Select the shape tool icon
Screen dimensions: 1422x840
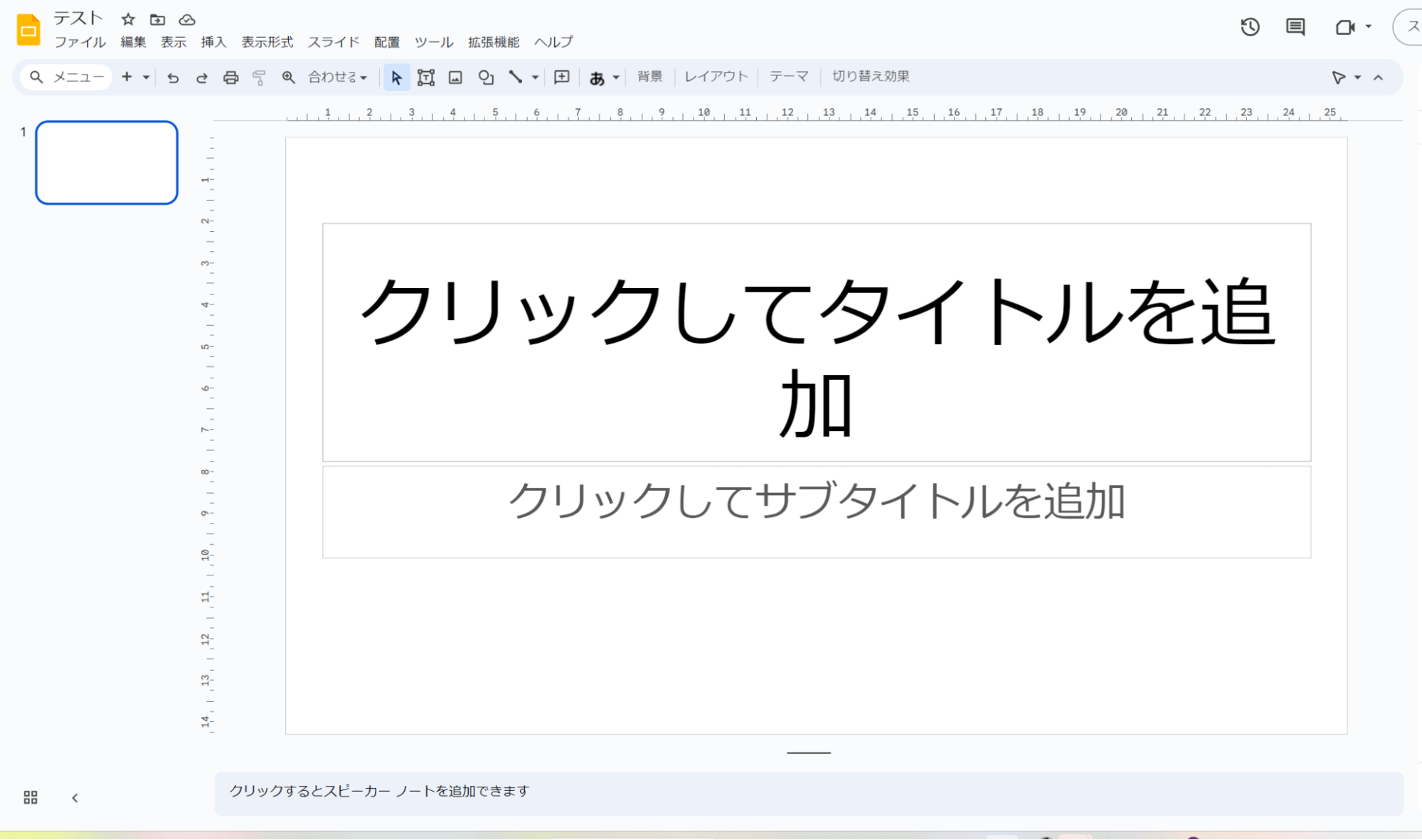tap(486, 78)
